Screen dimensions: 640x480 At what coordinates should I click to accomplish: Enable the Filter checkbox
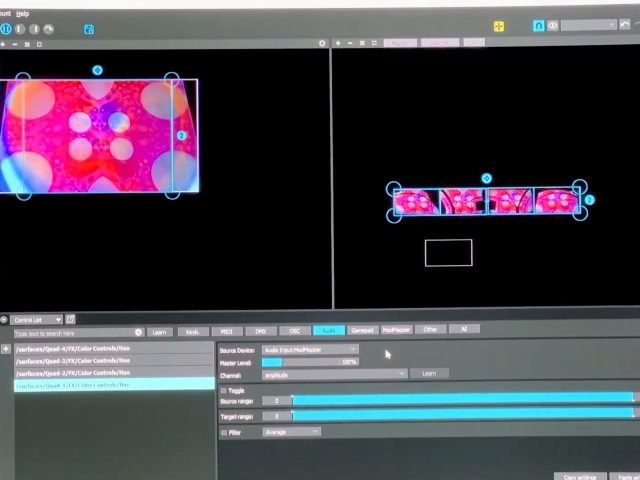(223, 432)
